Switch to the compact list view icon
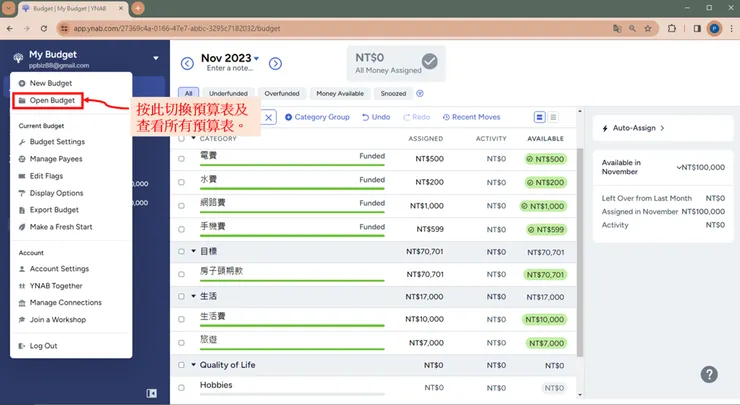 554,117
